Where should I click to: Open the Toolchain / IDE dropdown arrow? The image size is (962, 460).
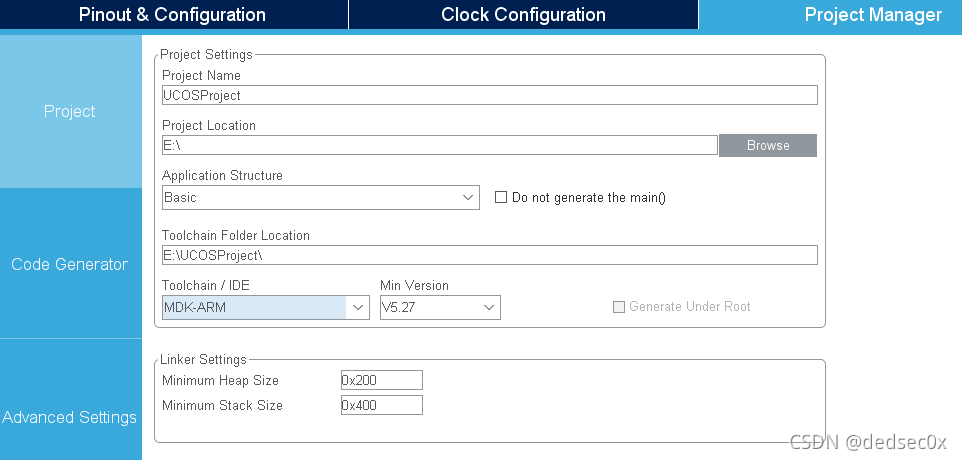coord(358,307)
